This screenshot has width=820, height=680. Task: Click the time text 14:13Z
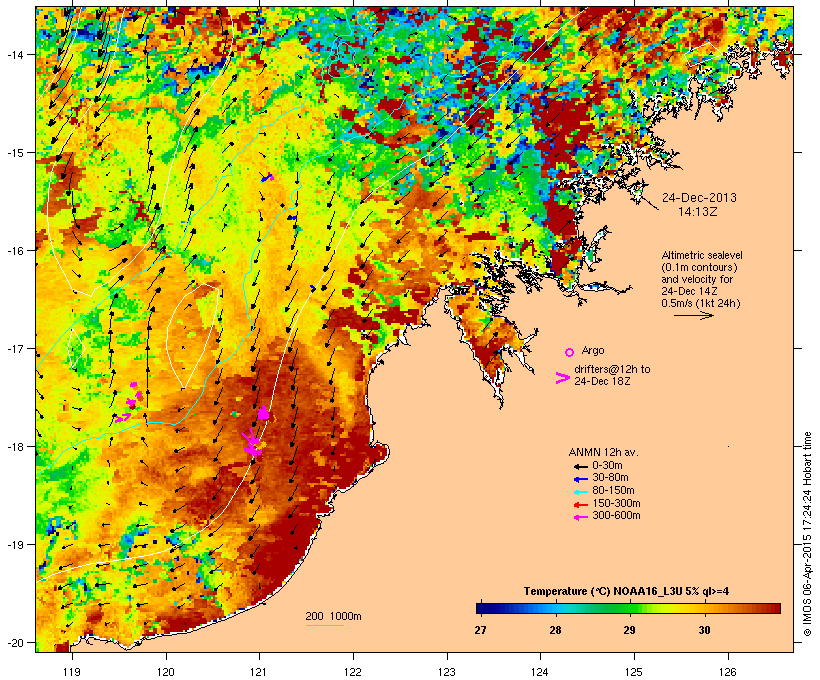click(698, 212)
